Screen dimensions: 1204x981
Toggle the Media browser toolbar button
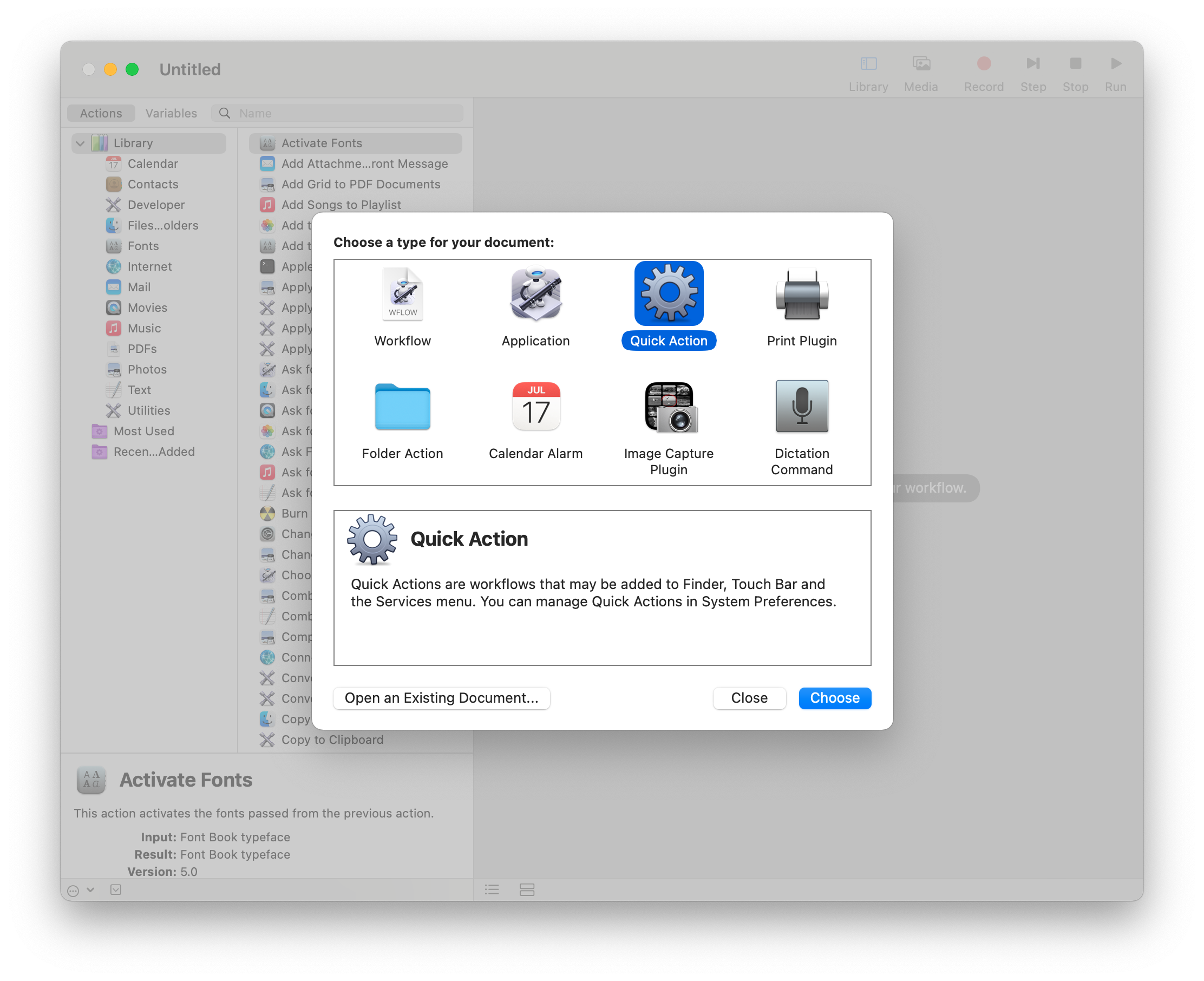coord(920,64)
